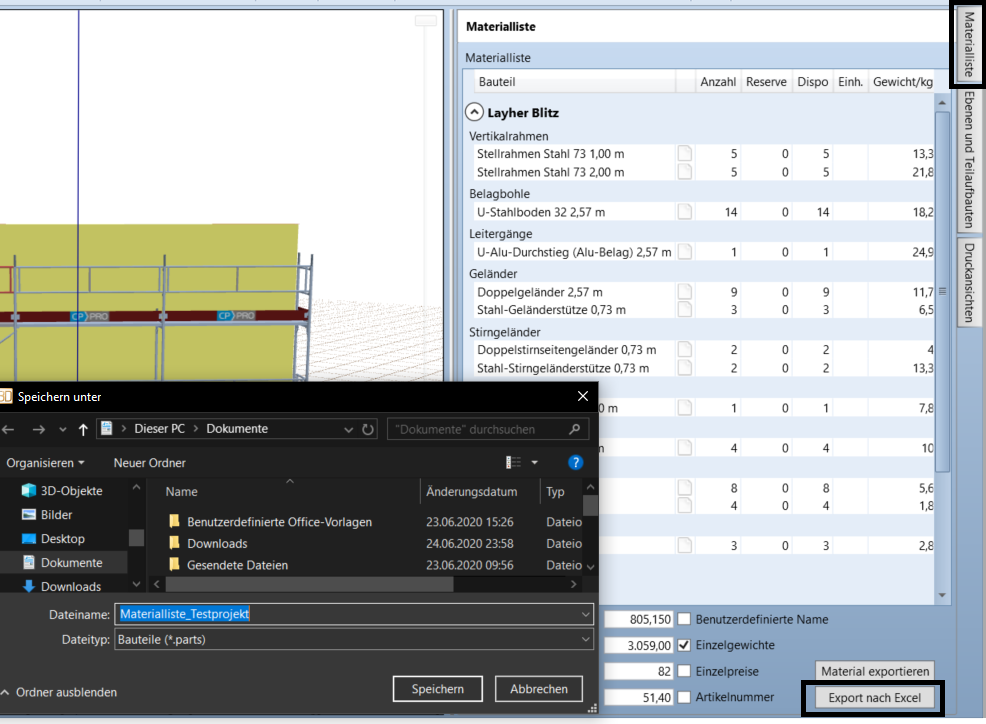Viewport: 986px width, 724px height.
Task: Open 3D-Objekte in navigation pane
Action: pos(62,491)
